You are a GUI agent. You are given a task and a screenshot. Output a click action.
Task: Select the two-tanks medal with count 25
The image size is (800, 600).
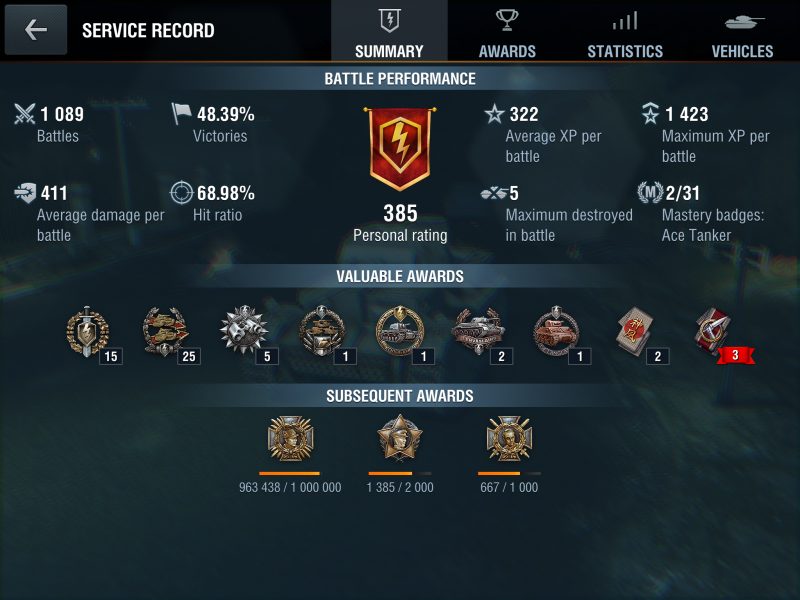coord(165,331)
